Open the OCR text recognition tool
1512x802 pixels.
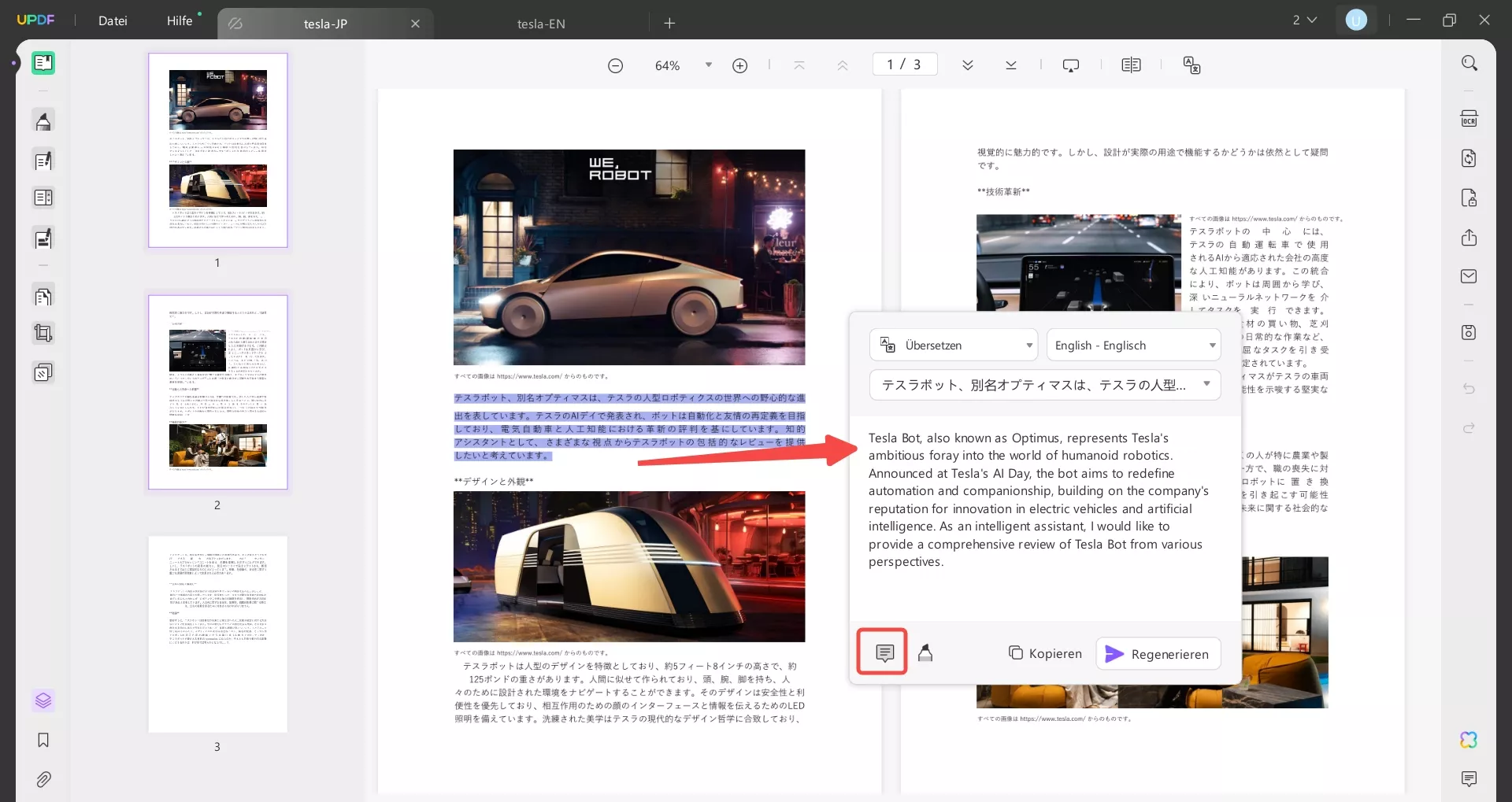1469,118
